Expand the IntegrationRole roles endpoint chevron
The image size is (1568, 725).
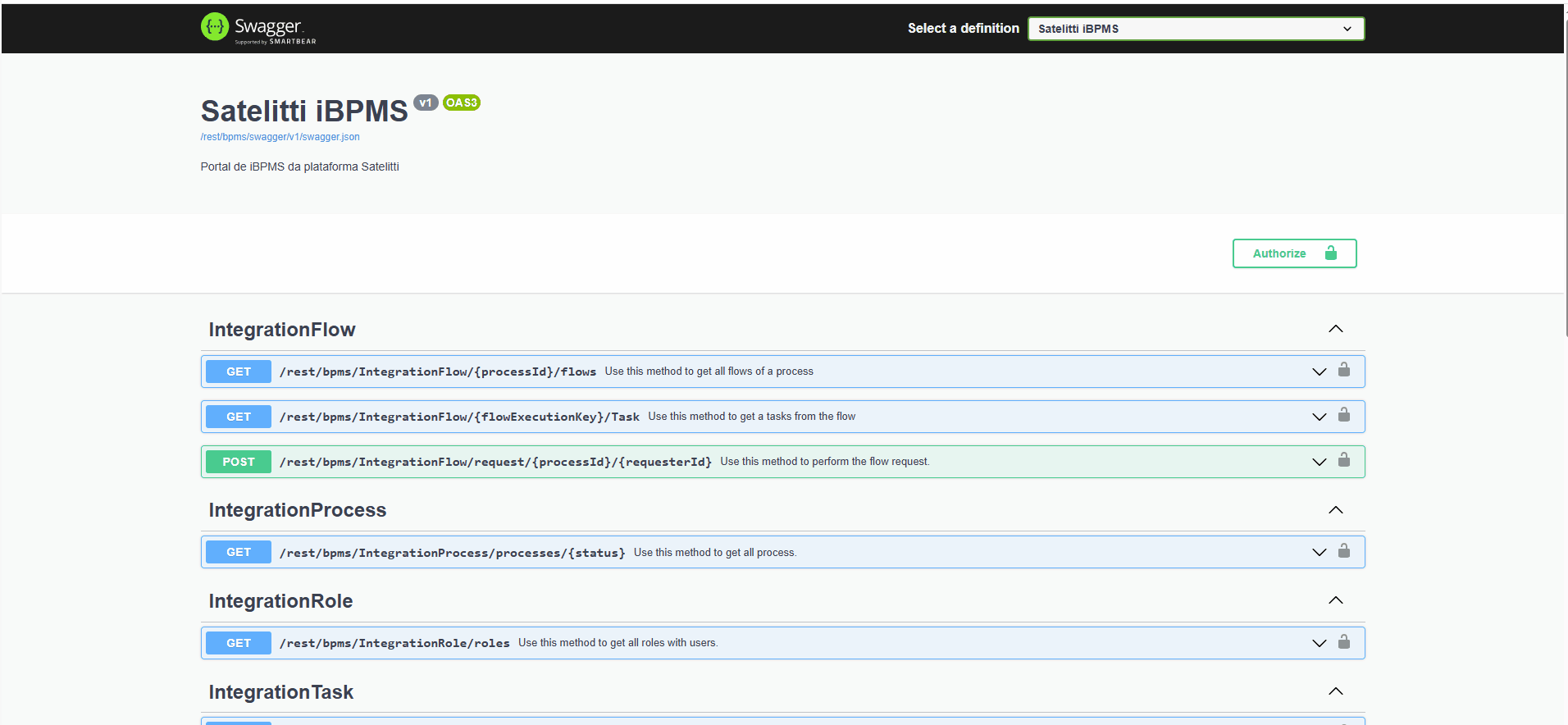point(1320,643)
